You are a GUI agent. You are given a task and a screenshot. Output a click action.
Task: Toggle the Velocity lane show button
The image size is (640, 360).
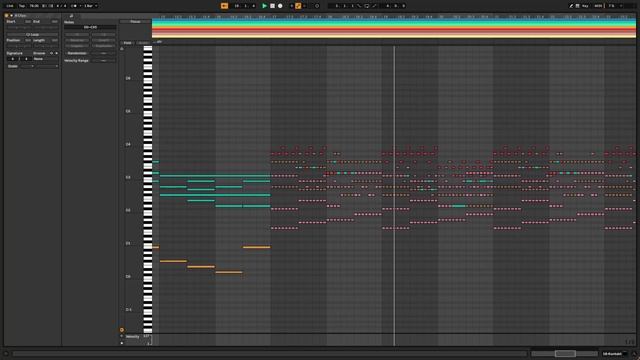122,336
